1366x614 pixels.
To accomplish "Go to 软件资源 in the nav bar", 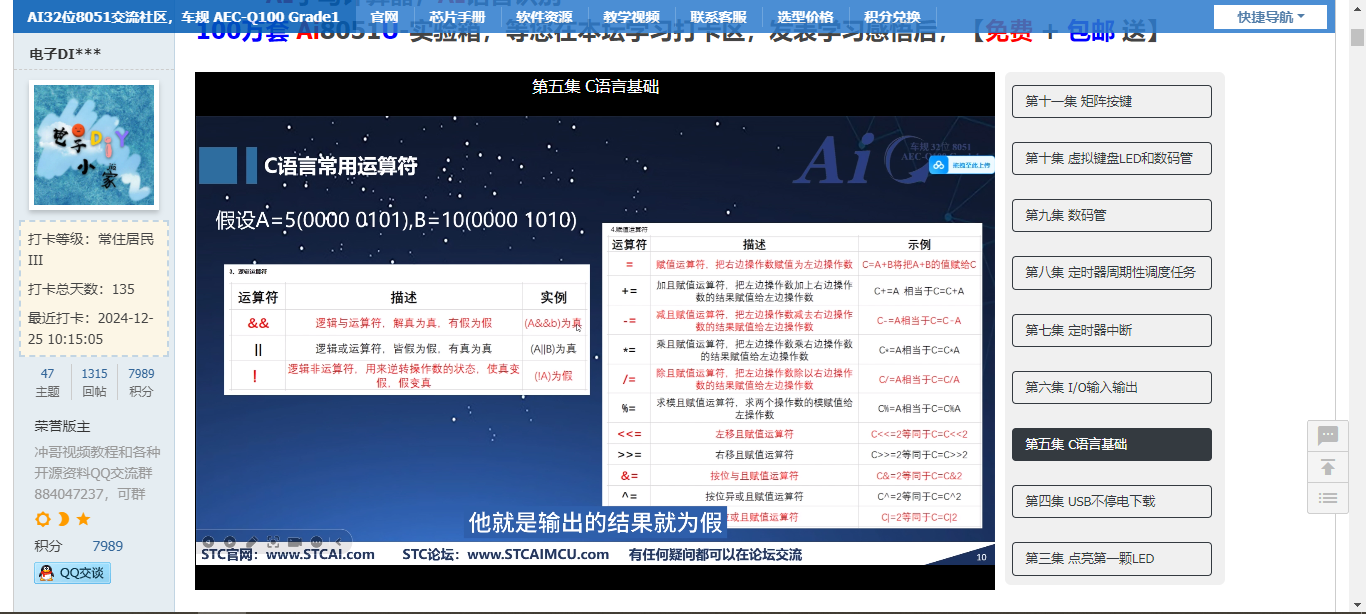I will click(544, 17).
